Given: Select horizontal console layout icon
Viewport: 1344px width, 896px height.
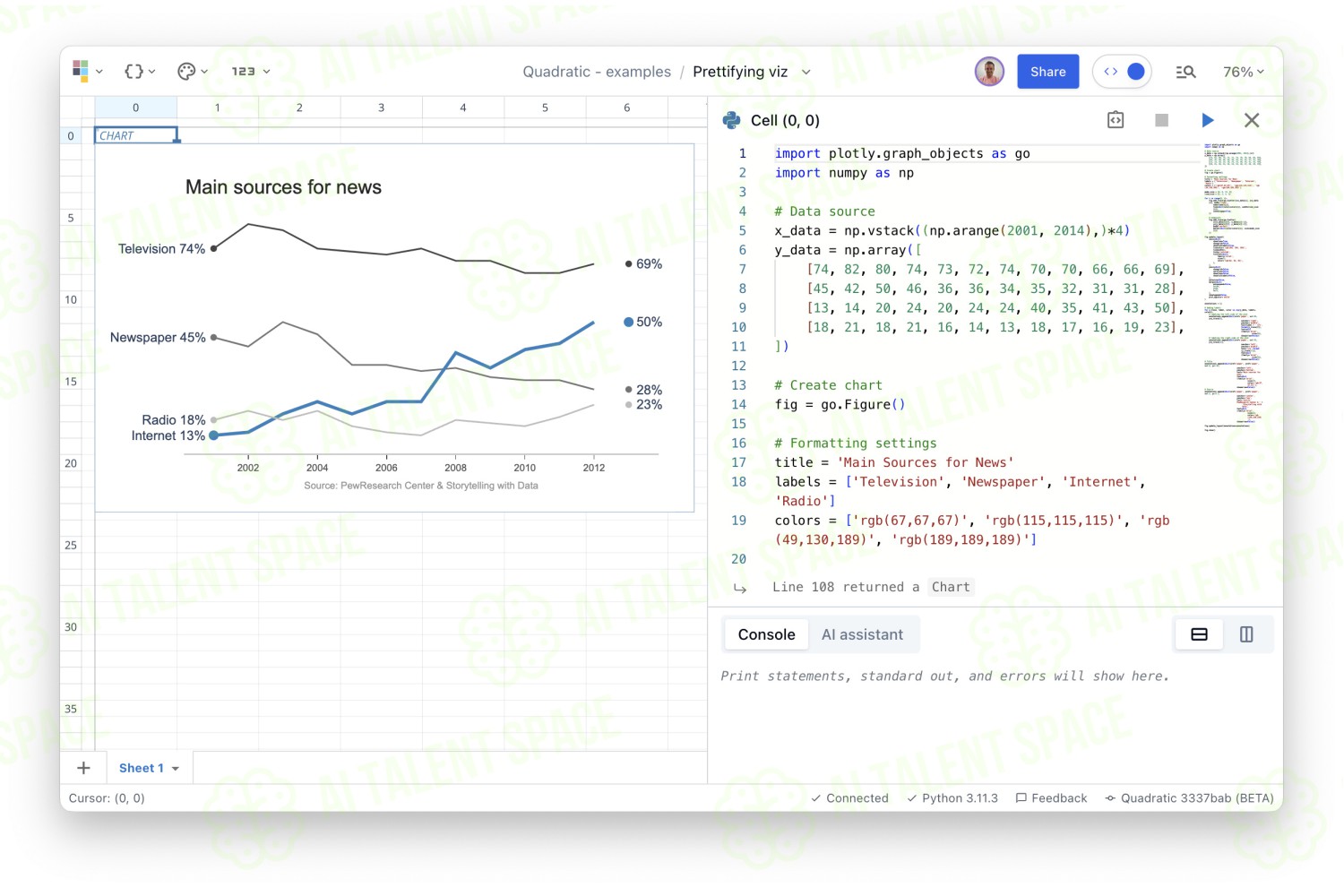Looking at the screenshot, I should [x=1199, y=634].
